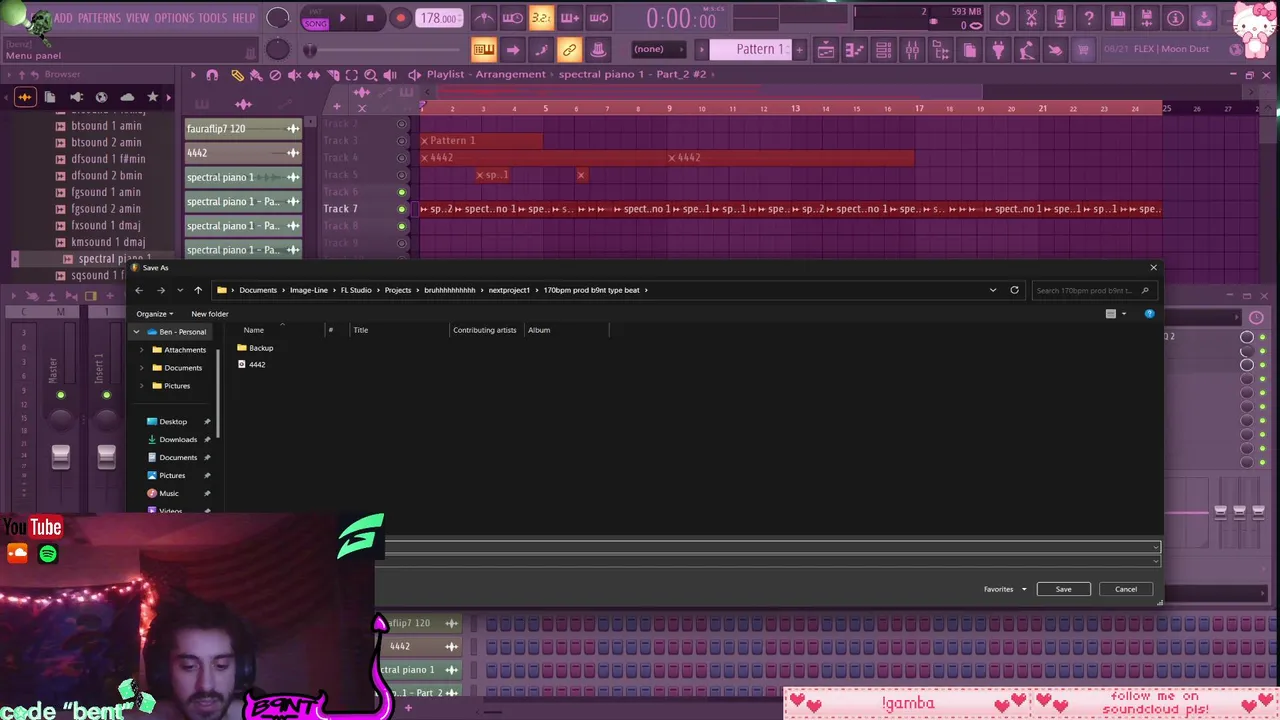Image resolution: width=1280 pixels, height=720 pixels.
Task: Toggle the 3-2-1 countdown before recording
Action: pyautogui.click(x=541, y=18)
